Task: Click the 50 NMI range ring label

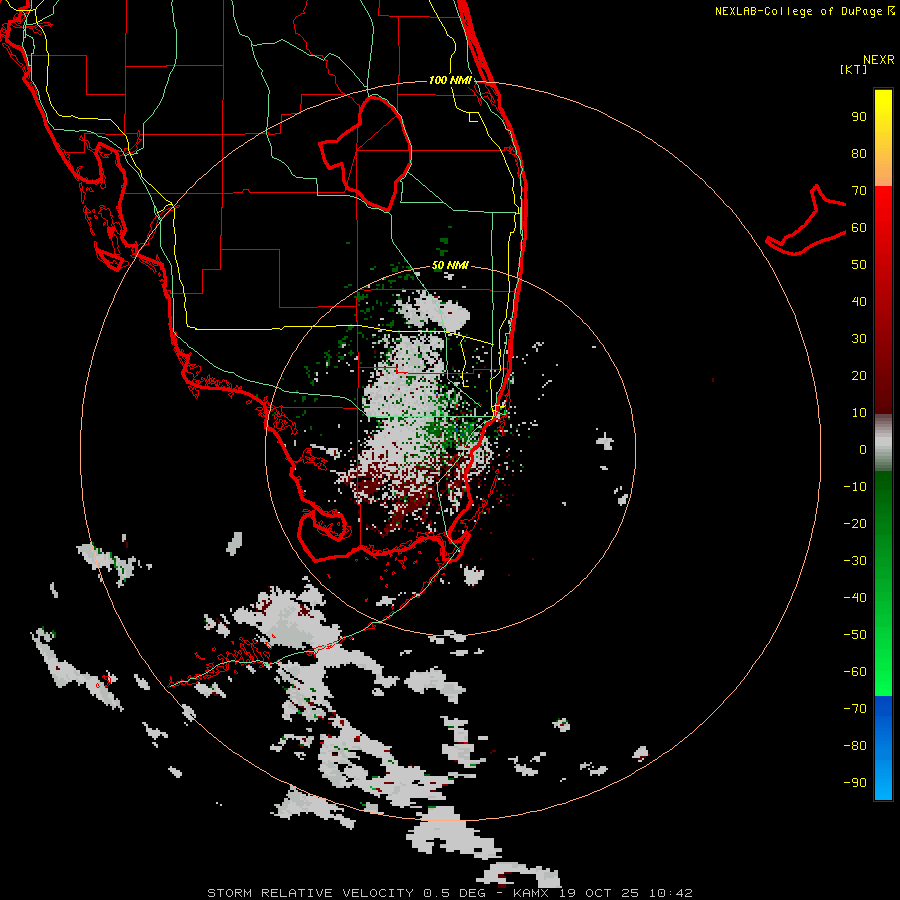Action: (450, 265)
